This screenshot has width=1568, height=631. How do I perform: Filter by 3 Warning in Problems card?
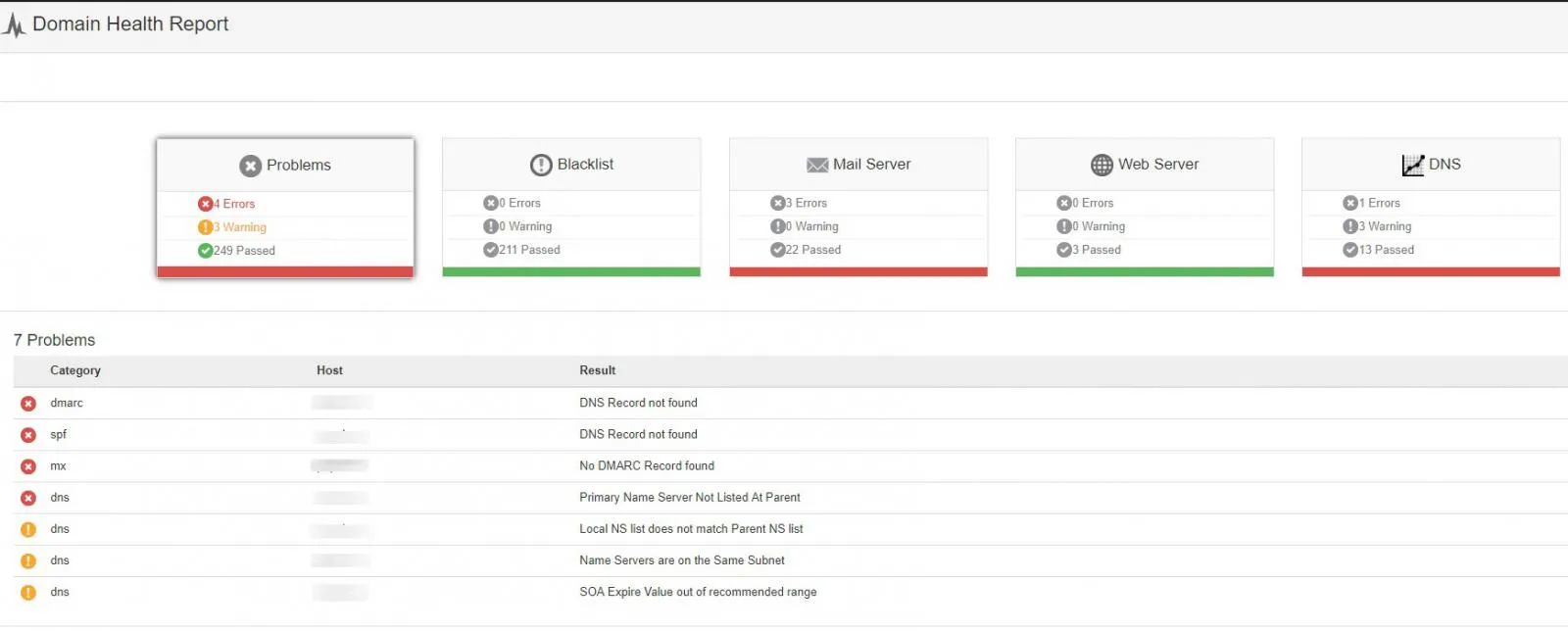tap(239, 227)
